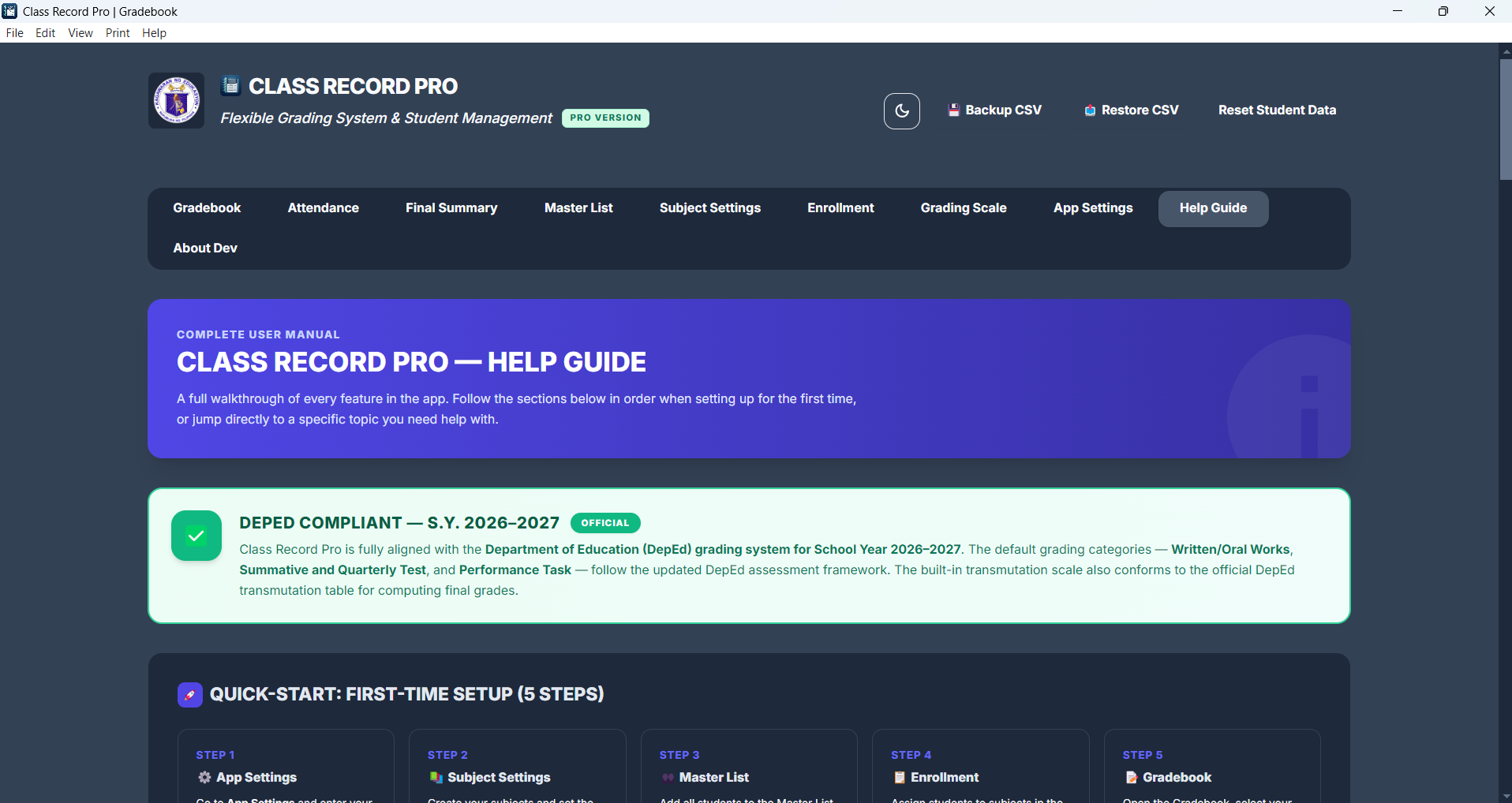
Task: Open the Attendance tab
Action: 323,208
